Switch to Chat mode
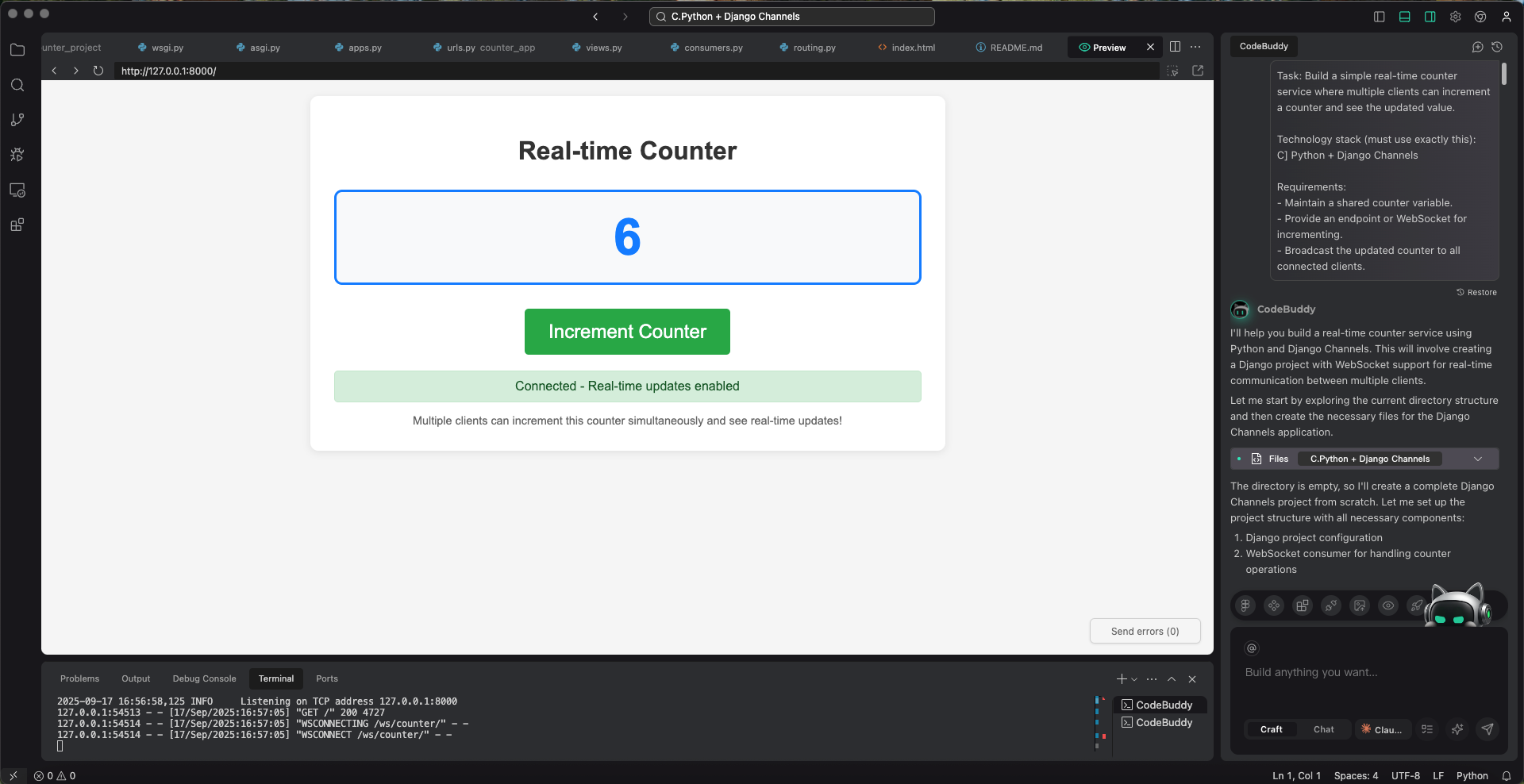 (1323, 729)
